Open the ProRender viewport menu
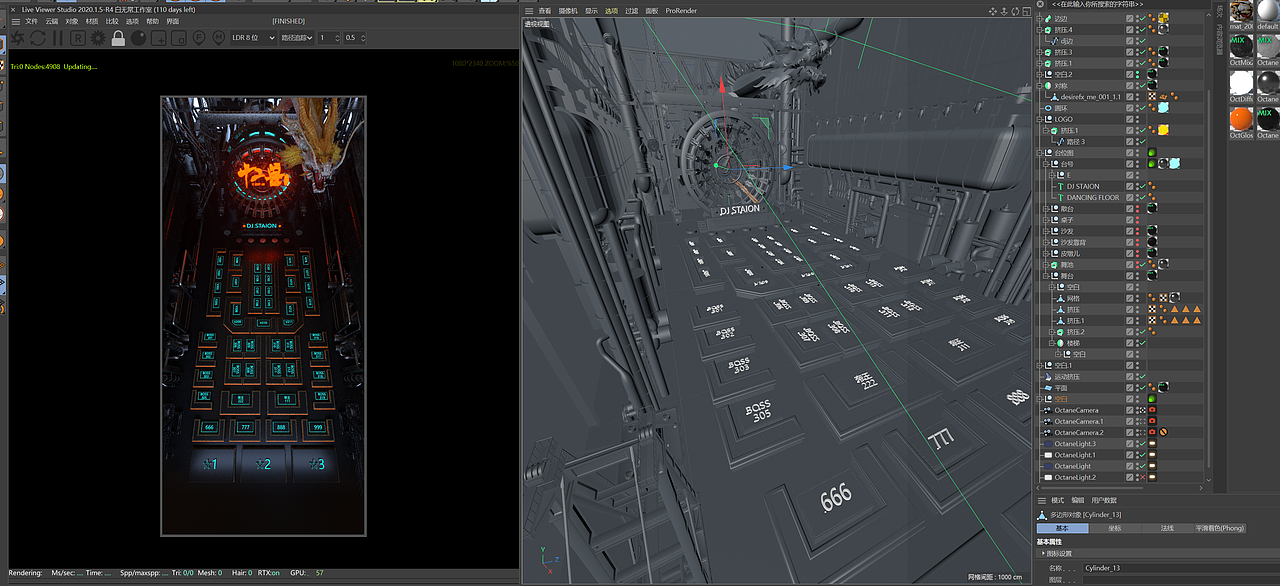The image size is (1280, 586). 681,11
